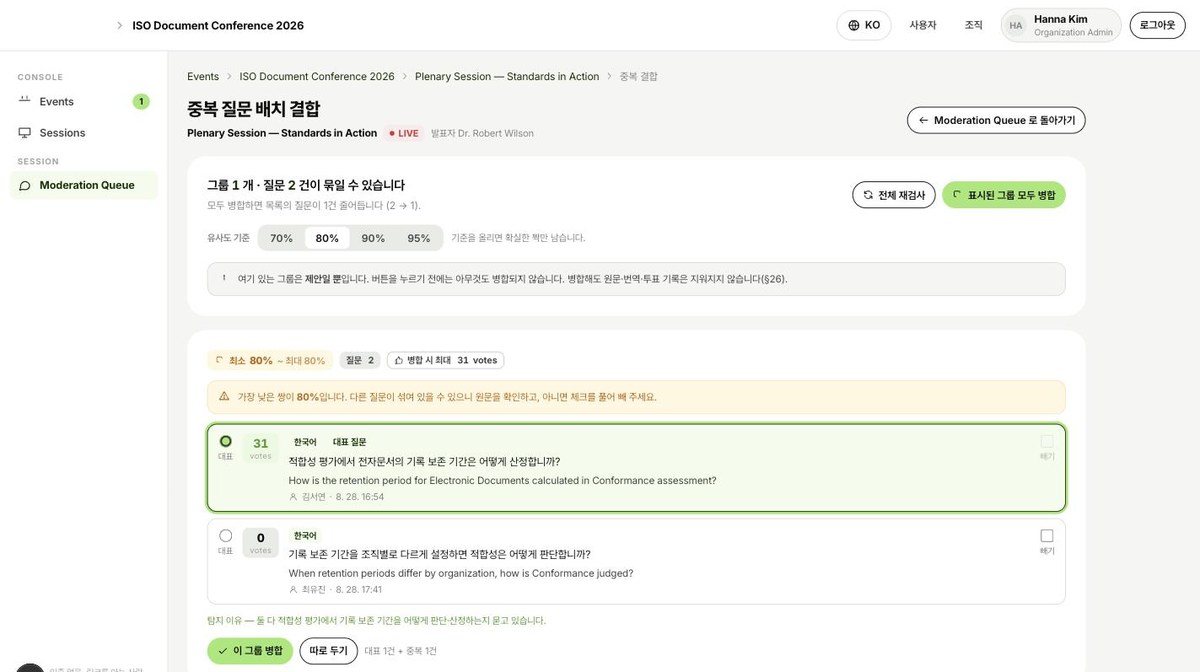Click the 따로 두기 button
Screen dimensions: 1200x672
(328, 651)
